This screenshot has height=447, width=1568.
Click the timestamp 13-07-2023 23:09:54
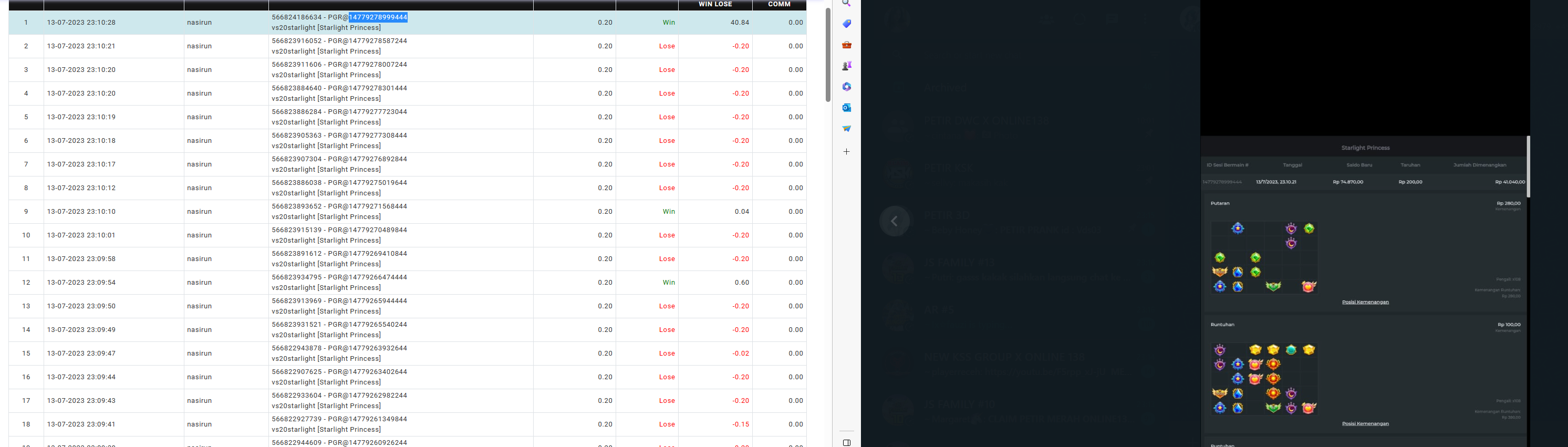[x=81, y=283]
